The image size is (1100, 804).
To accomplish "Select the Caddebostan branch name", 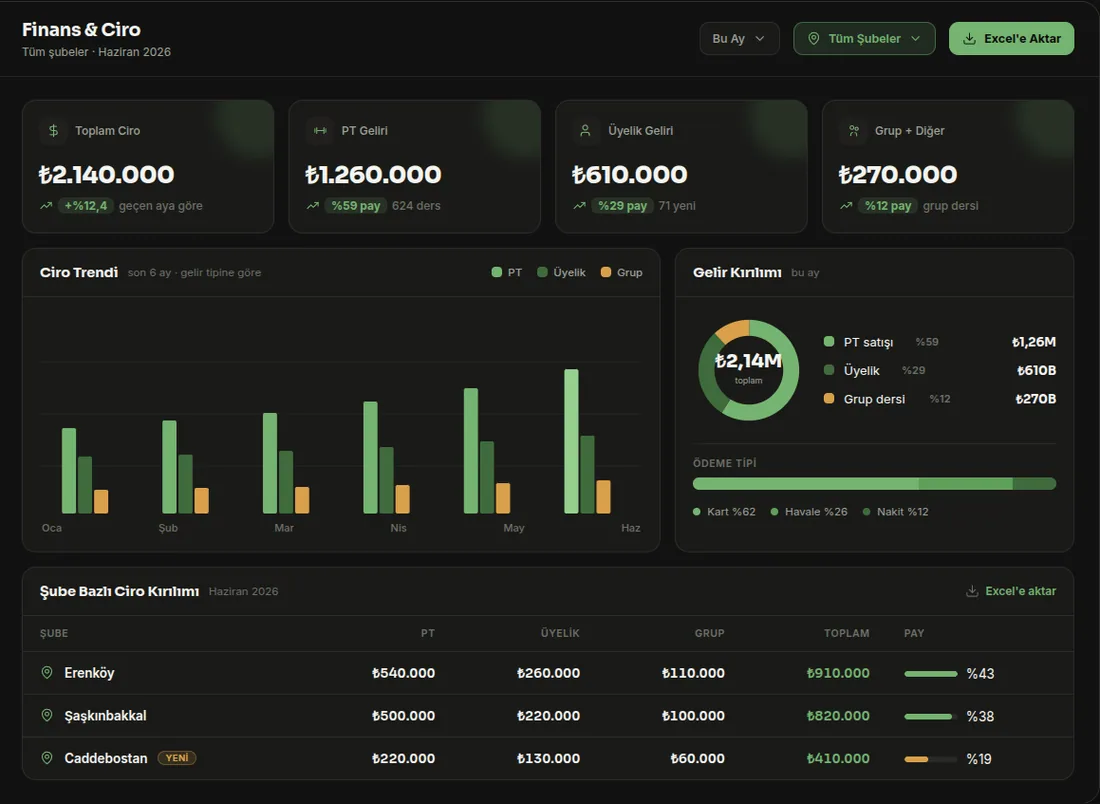I will 106,758.
